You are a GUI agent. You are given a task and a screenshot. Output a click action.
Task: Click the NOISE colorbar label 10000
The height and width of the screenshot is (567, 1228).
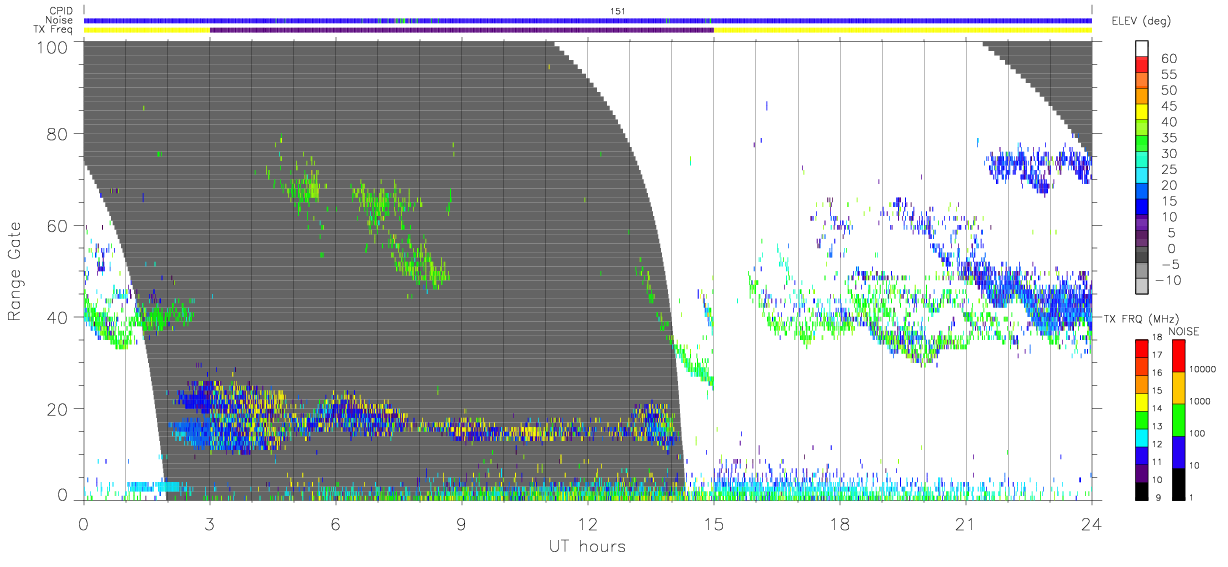click(x=1203, y=371)
